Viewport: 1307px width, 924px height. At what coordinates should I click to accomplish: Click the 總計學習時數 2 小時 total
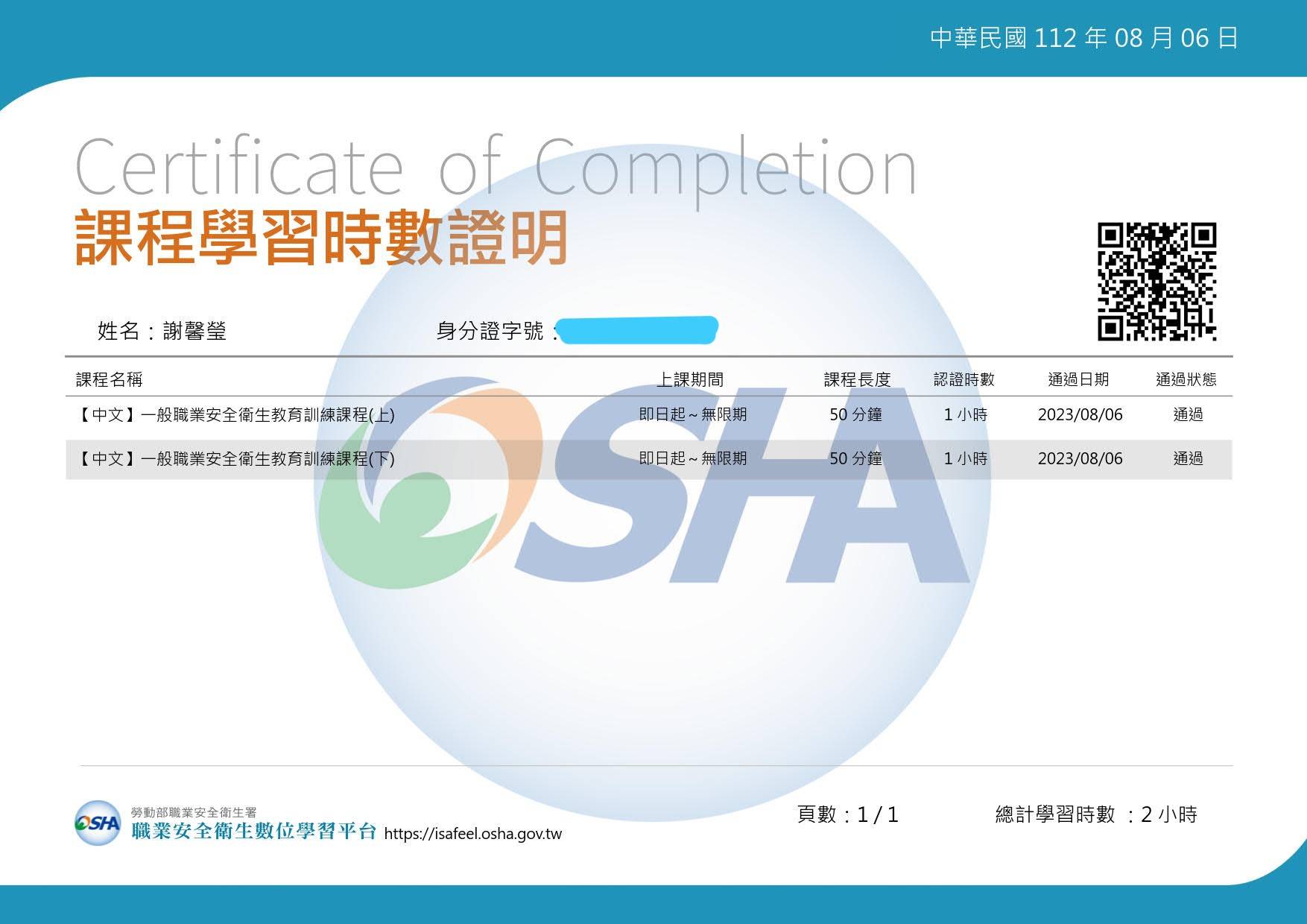click(x=1095, y=814)
